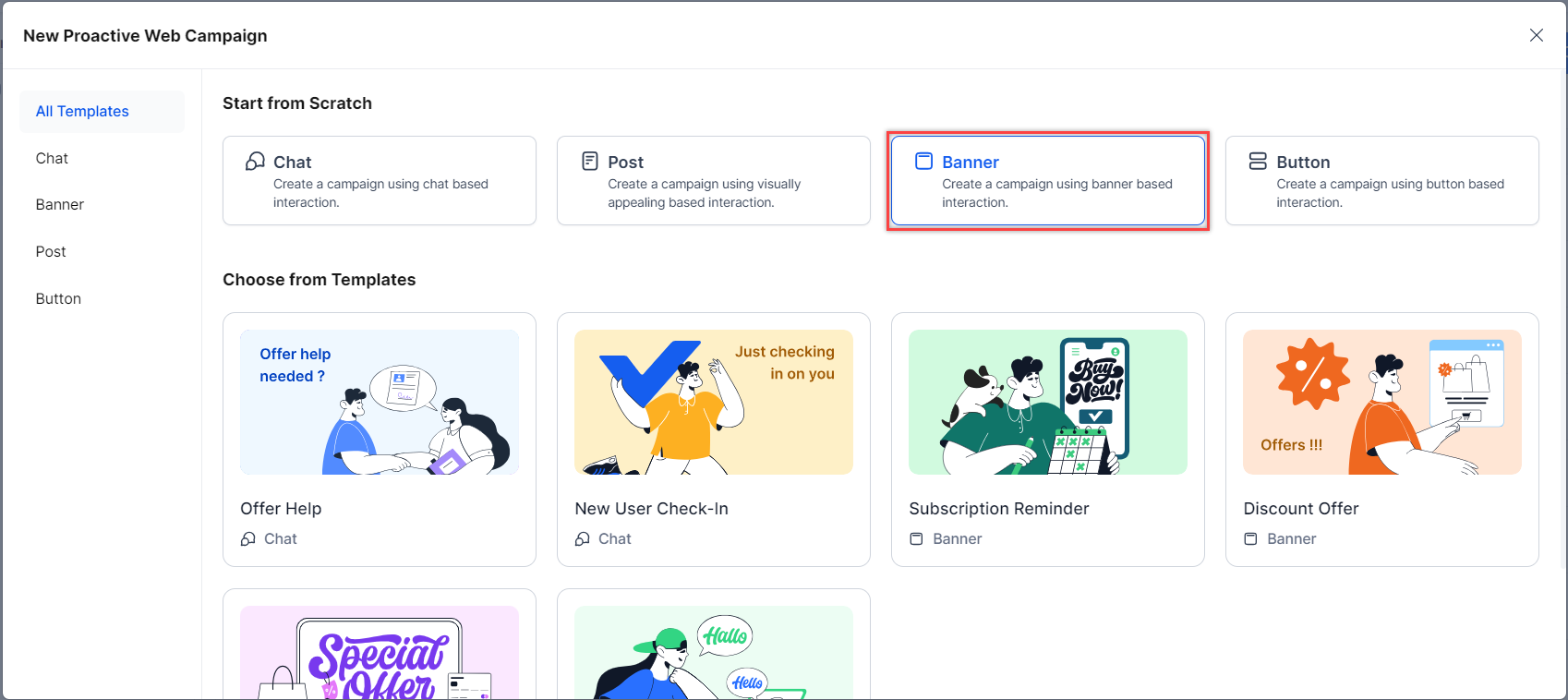Click the Banner icon in the highlighted card
1568x700 pixels.
[x=923, y=162]
